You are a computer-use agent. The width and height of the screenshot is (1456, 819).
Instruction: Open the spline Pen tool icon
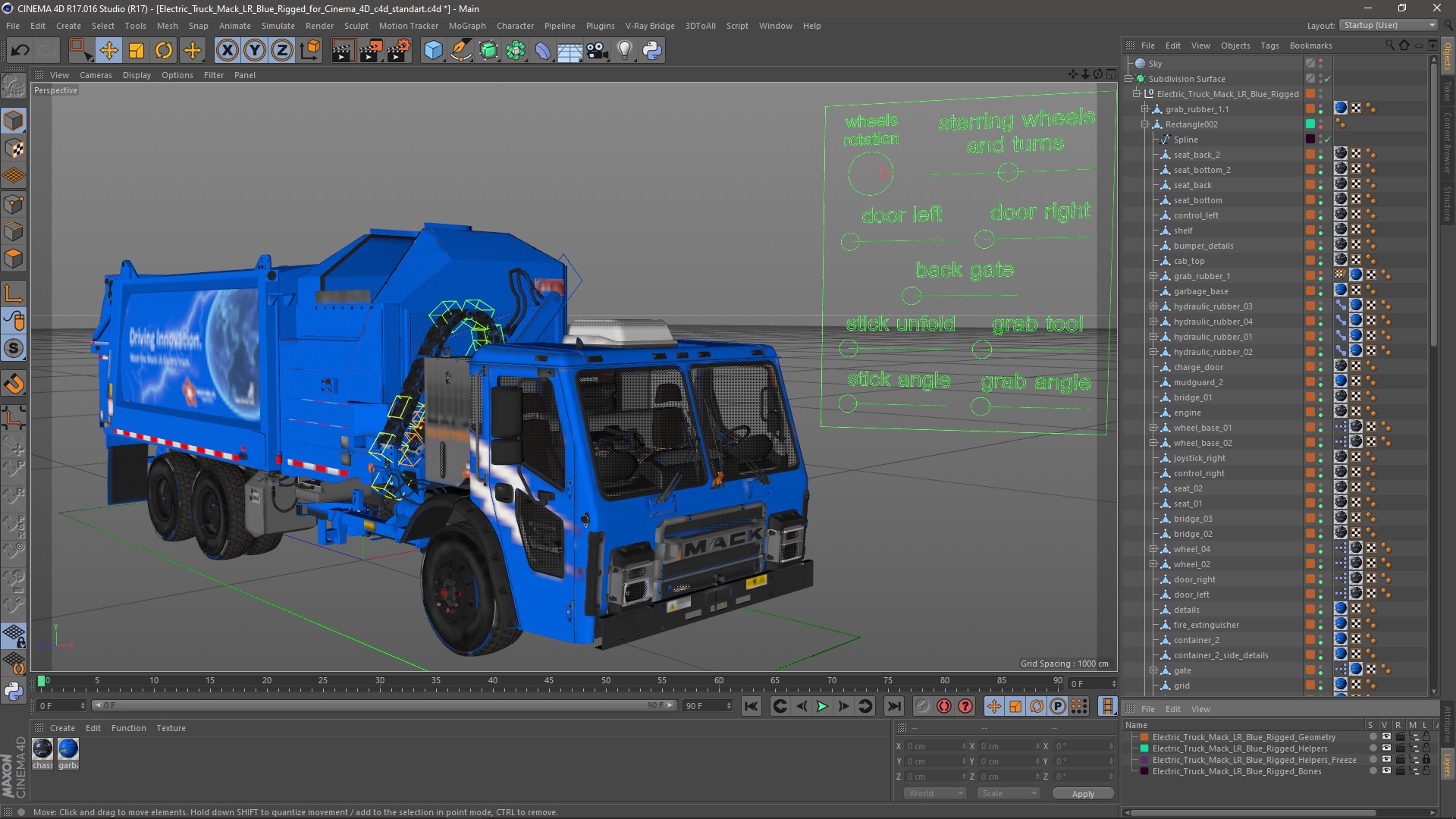(x=460, y=51)
